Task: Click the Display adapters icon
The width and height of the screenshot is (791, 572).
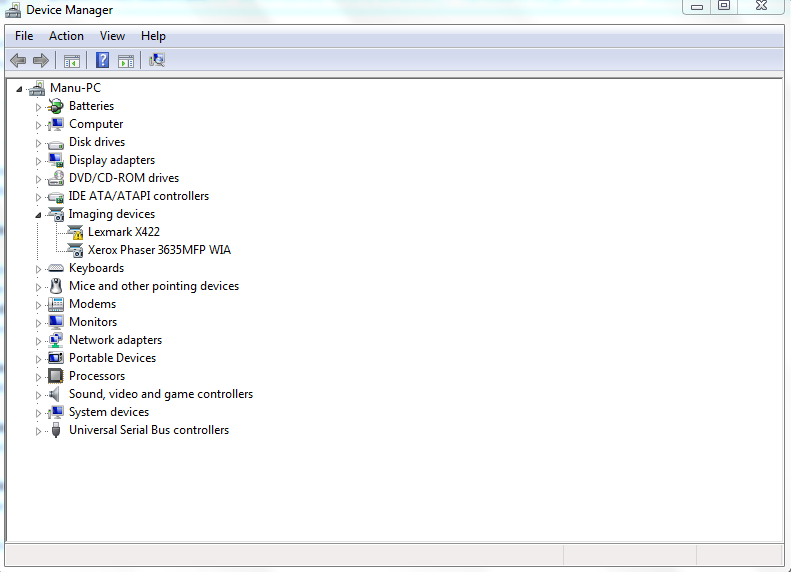Action: 55,160
